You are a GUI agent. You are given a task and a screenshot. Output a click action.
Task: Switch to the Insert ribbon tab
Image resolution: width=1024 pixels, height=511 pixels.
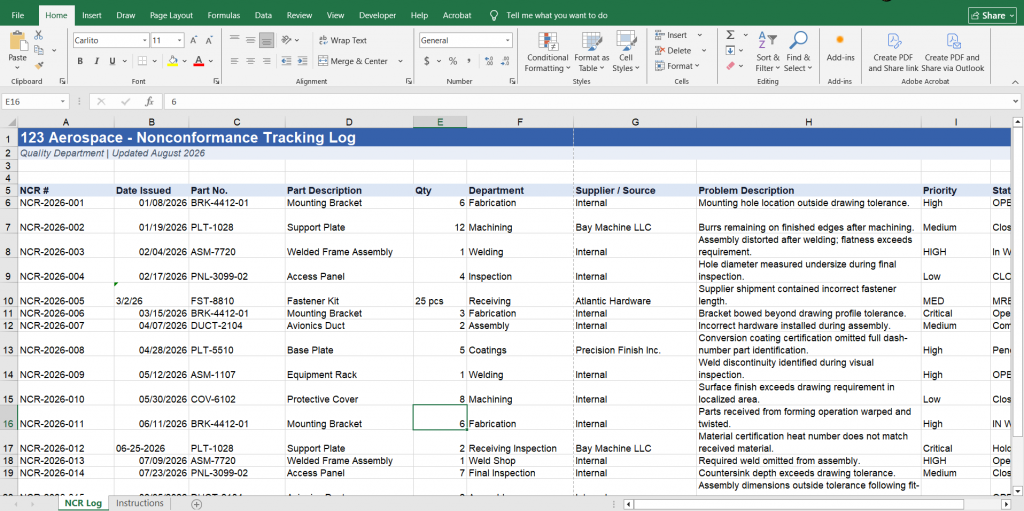[x=92, y=15]
